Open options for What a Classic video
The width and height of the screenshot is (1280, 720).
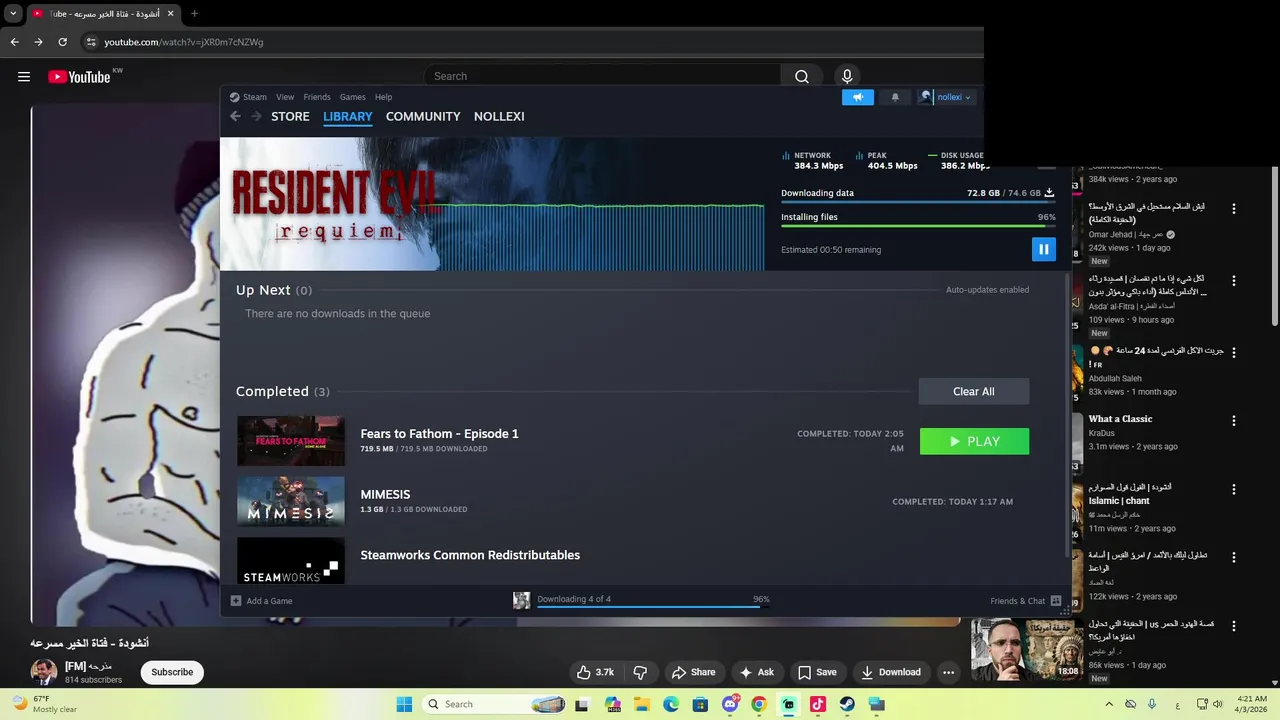(x=1234, y=421)
